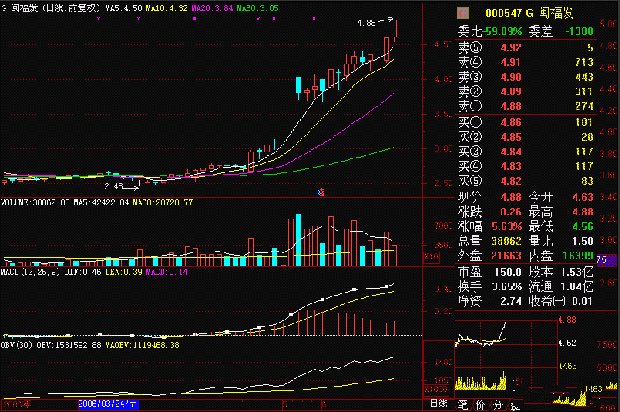Click the 买① row volume 101

click(x=584, y=122)
